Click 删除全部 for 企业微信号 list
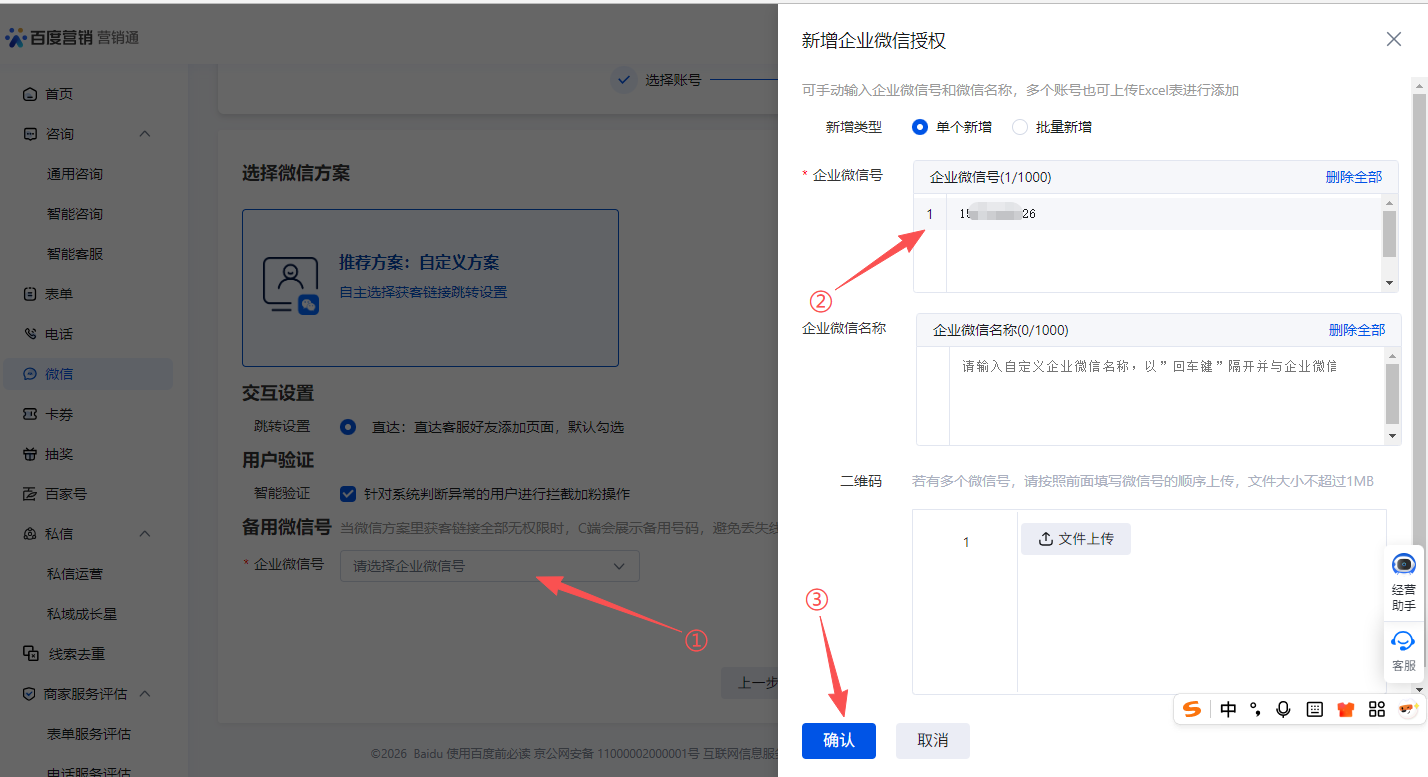Image resolution: width=1428 pixels, height=777 pixels. click(1353, 177)
